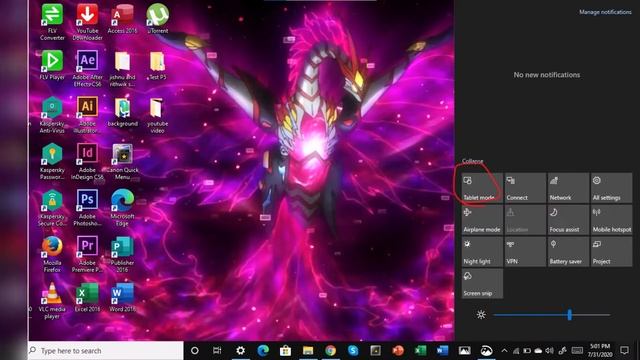Open the Project quick action tile
640x360 pixels.
[611, 251]
